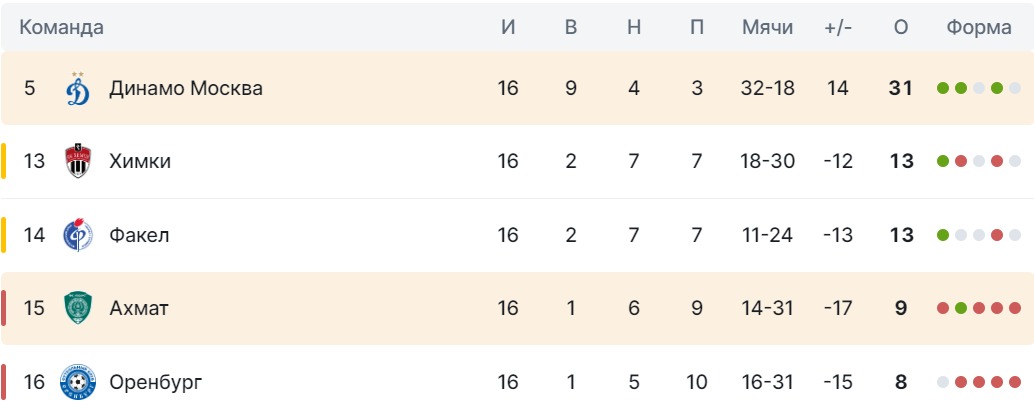Select the Оренбург team name
The image size is (1034, 420).
(x=154, y=382)
